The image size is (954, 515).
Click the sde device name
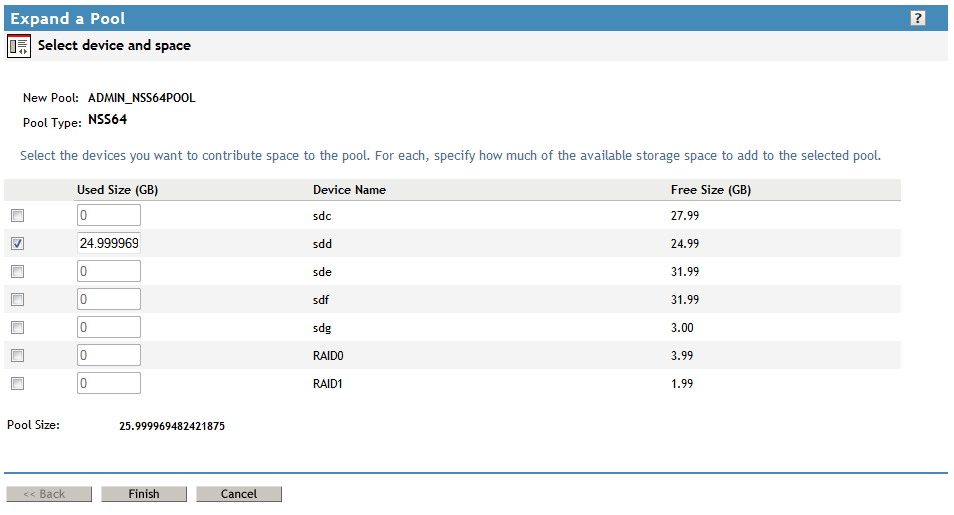pyautogui.click(x=322, y=272)
